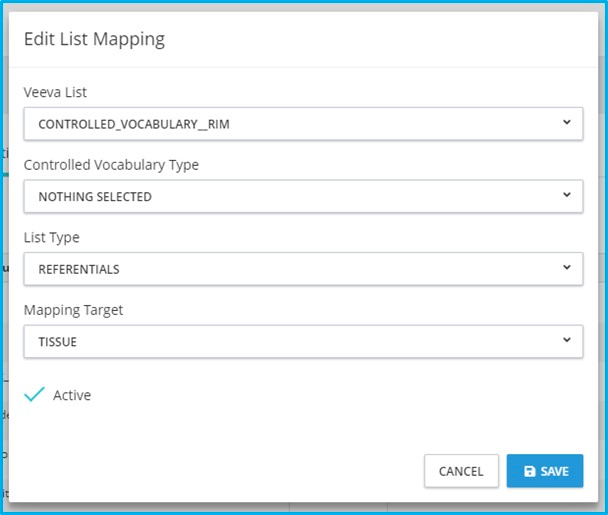Viewport: 608px width, 515px height.
Task: Open the Veeva List dropdown
Action: (303, 124)
